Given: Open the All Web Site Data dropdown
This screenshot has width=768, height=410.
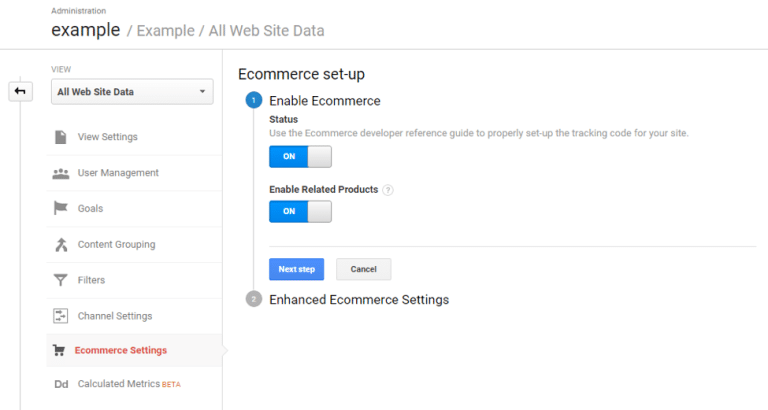Looking at the screenshot, I should coord(132,92).
